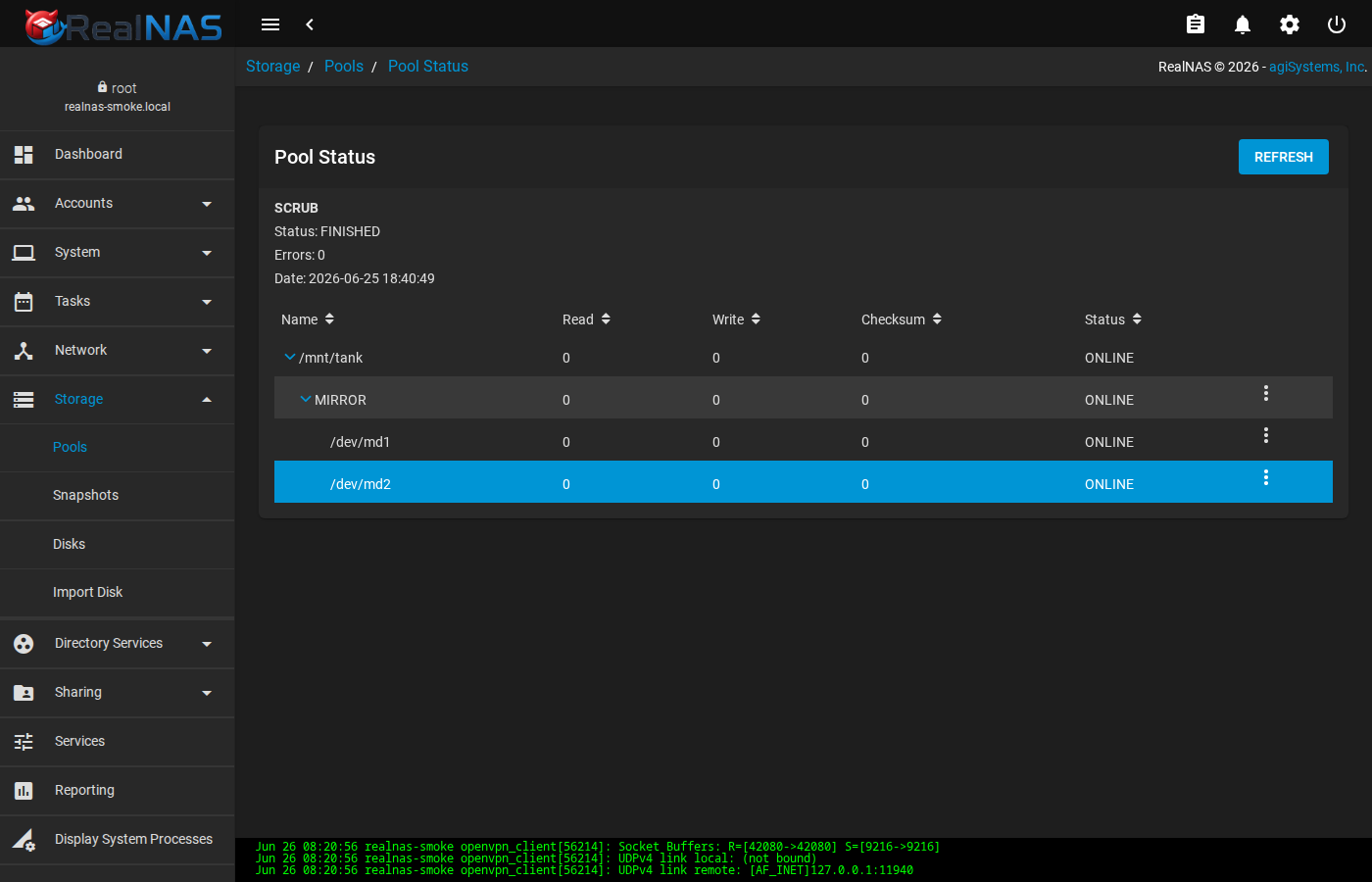Go to Pools breadcrumb link

pos(344,67)
